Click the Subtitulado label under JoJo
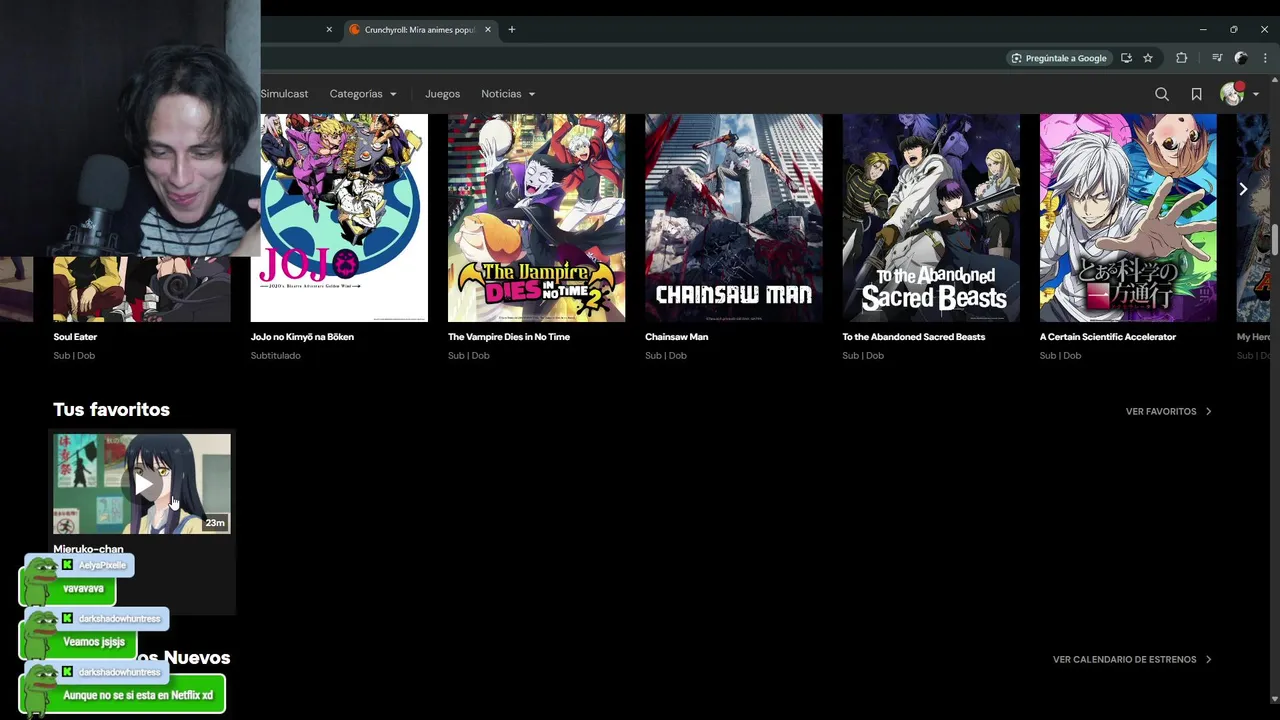This screenshot has height=720, width=1280. [276, 356]
